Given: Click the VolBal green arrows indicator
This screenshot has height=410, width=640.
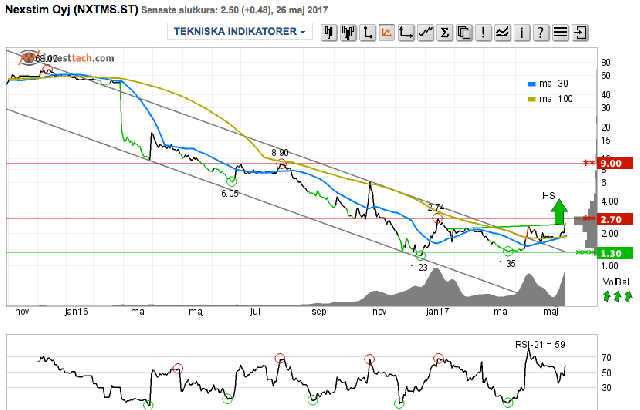Looking at the screenshot, I should [617, 296].
